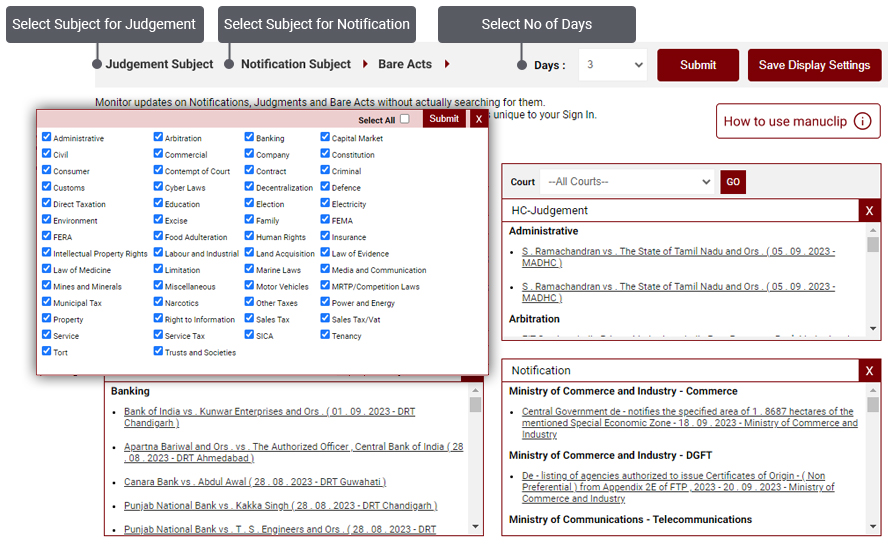The height and width of the screenshot is (545, 888).
Task: Open the Days dropdown
Action: (x=614, y=65)
